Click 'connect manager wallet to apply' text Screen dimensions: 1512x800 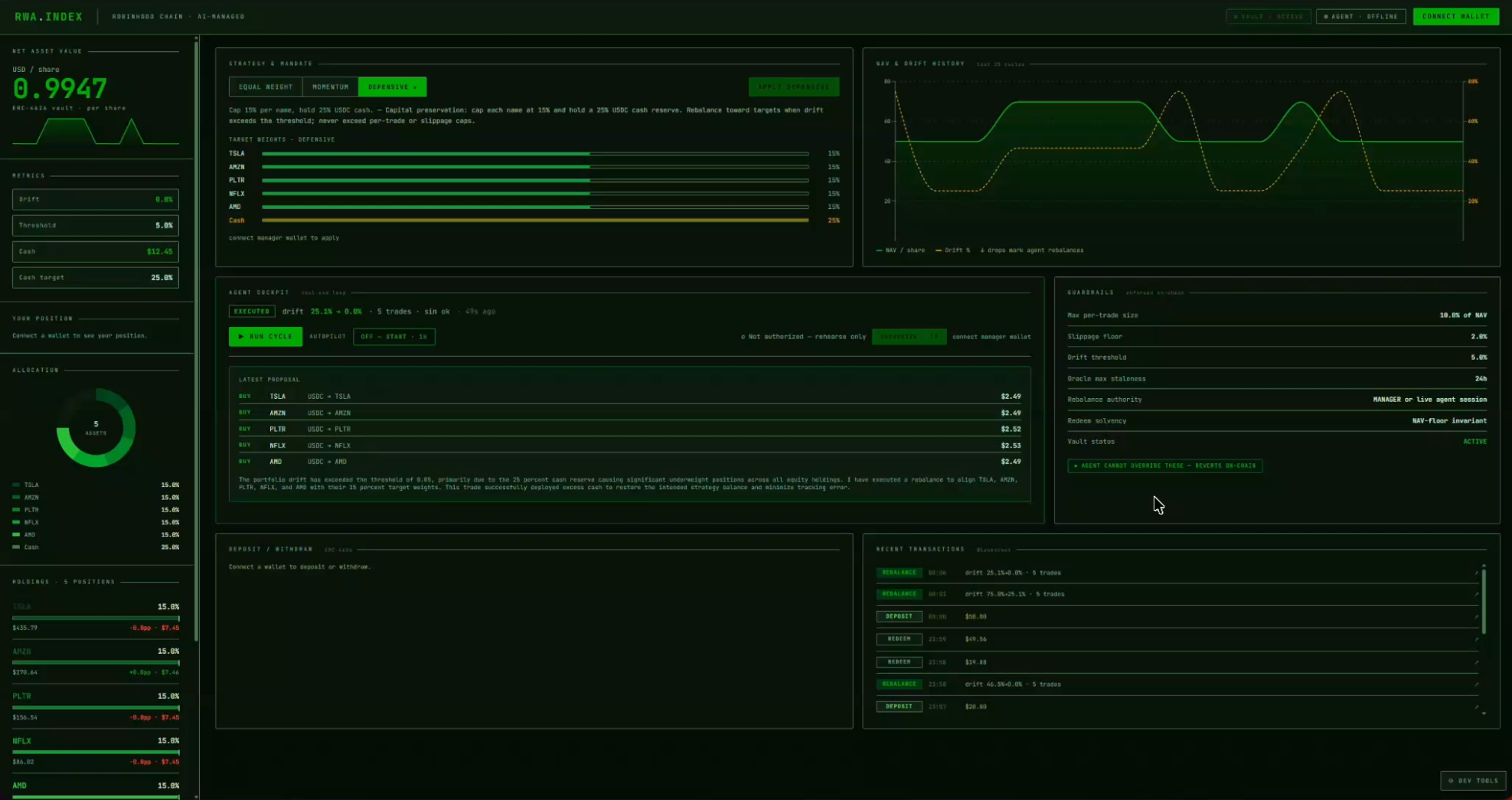(284, 238)
